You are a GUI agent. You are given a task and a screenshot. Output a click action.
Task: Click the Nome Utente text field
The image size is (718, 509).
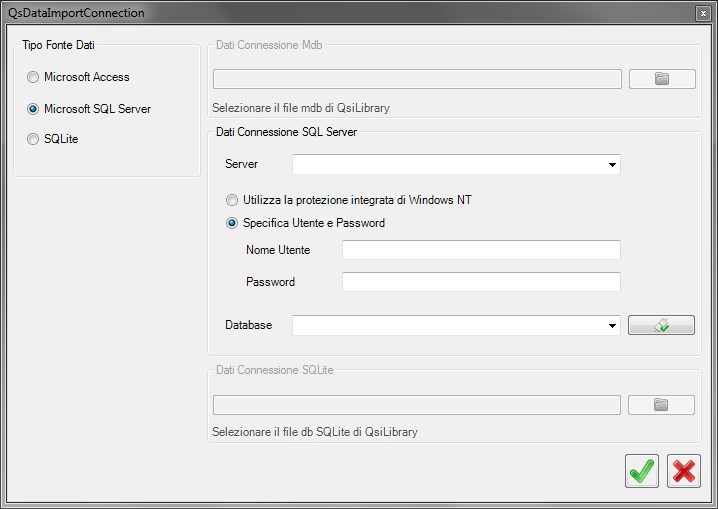tap(481, 250)
